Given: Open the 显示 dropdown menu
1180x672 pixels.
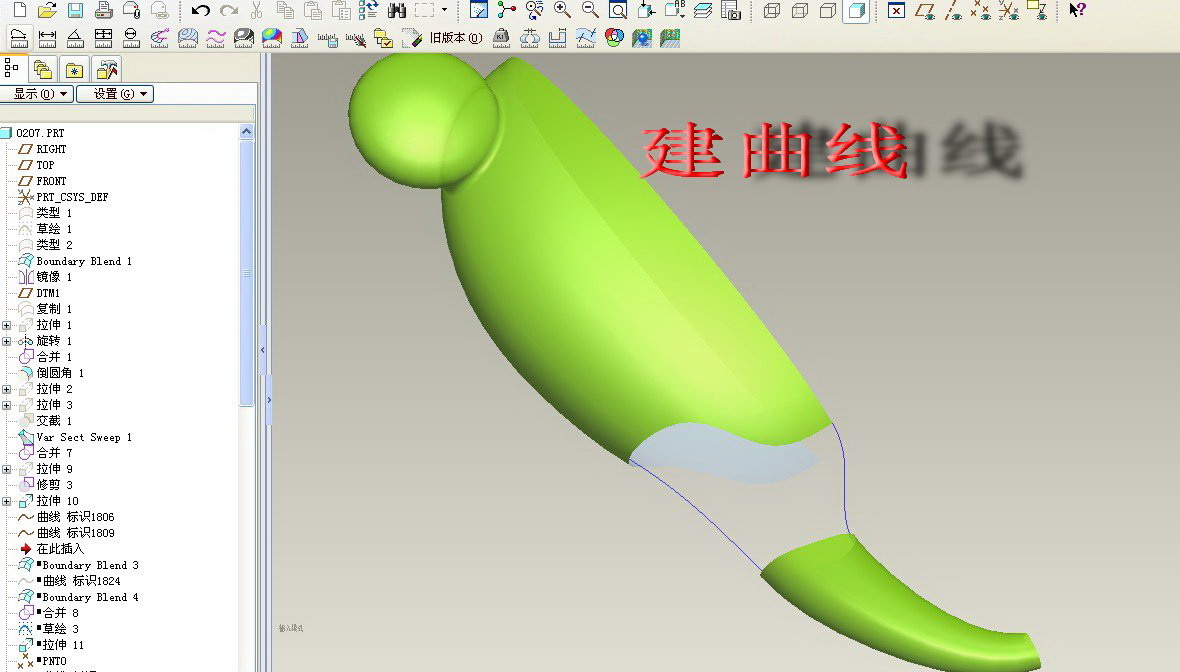Looking at the screenshot, I should click(38, 94).
